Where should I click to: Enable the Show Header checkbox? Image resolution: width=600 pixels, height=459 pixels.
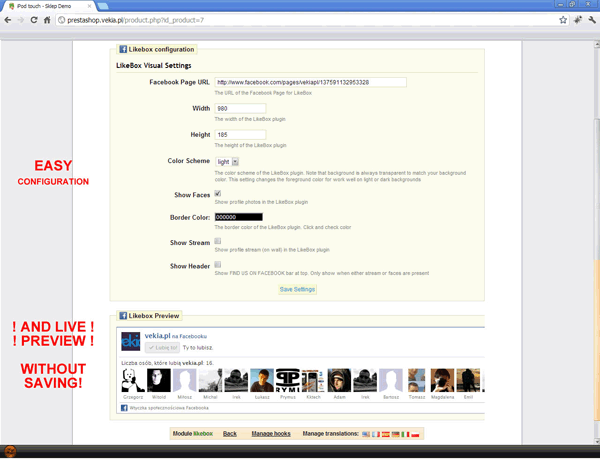point(218,265)
